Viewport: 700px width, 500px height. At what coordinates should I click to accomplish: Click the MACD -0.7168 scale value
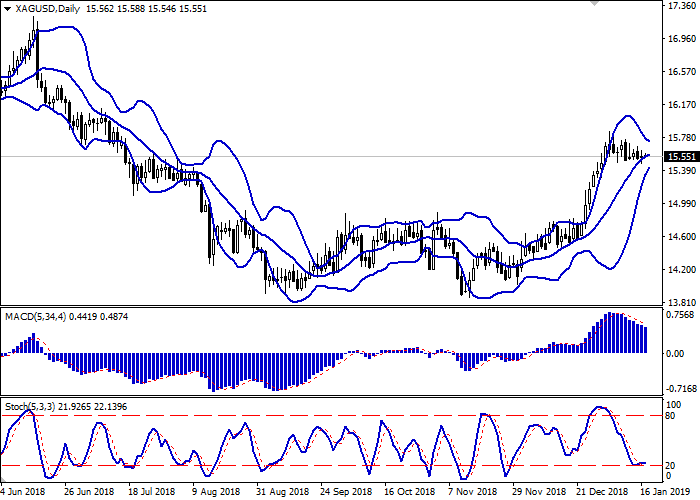coord(680,388)
